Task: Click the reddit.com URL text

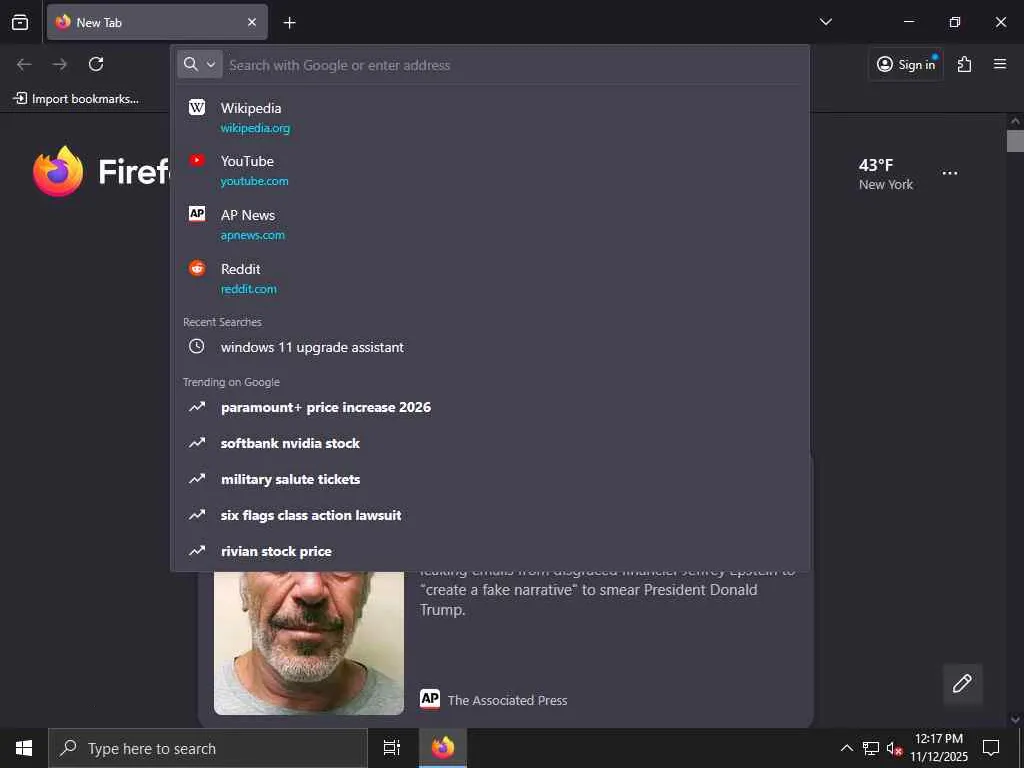Action: click(x=248, y=289)
